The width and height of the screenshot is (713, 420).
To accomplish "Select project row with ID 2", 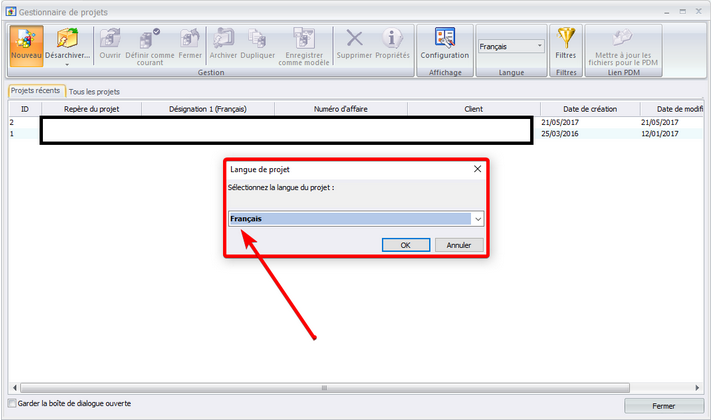I will (x=356, y=122).
